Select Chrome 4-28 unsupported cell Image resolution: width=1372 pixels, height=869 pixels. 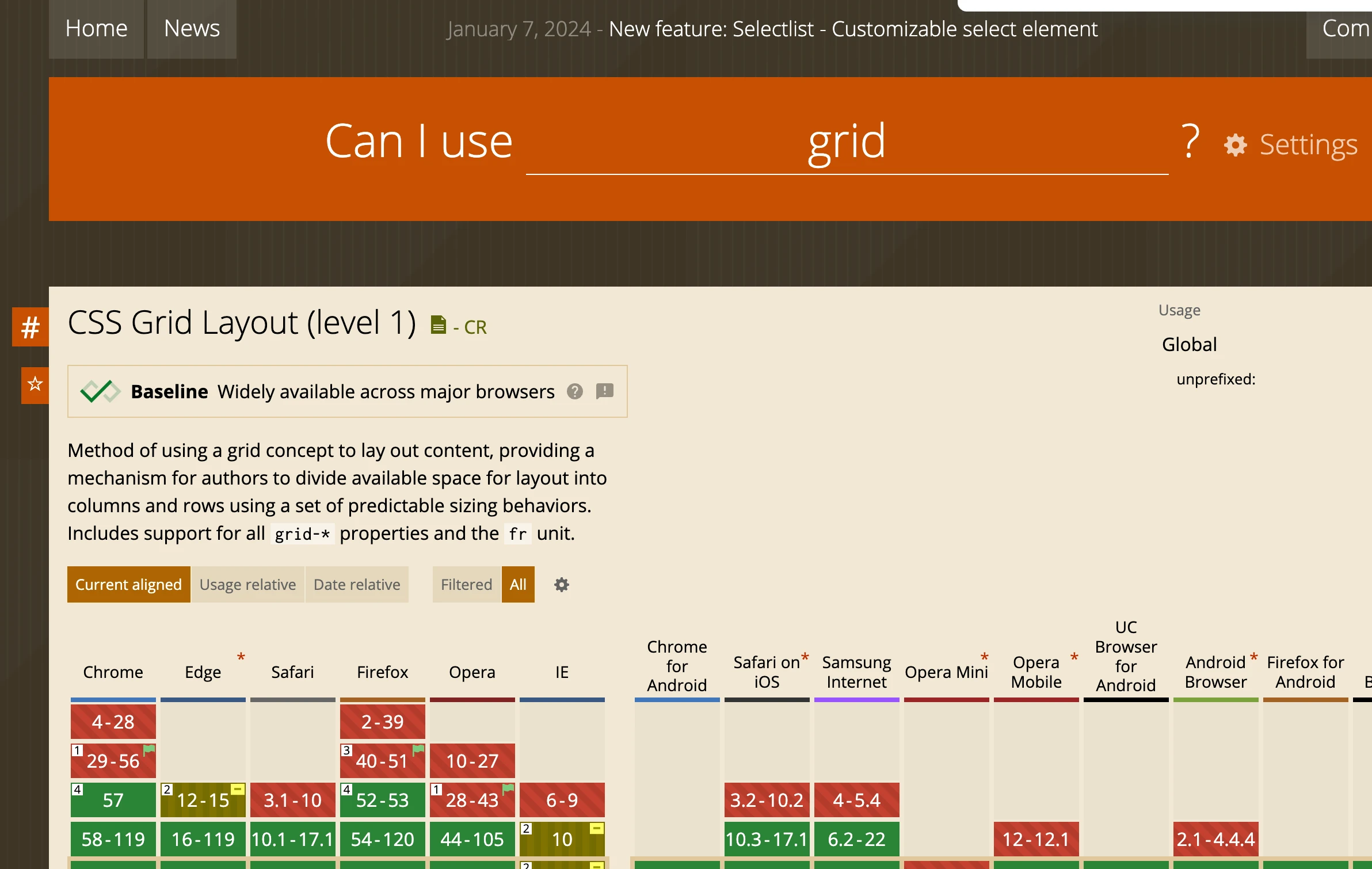pos(113,722)
